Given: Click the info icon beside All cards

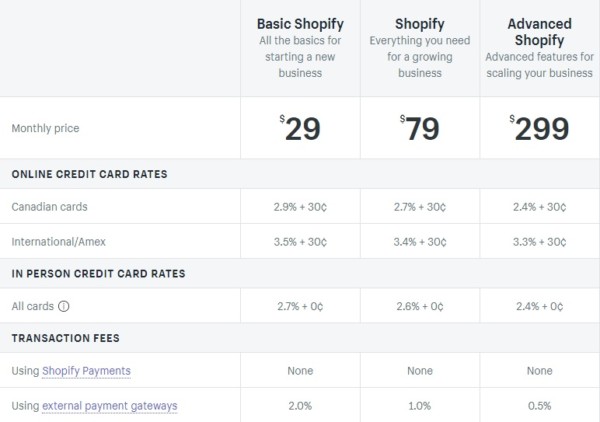Looking at the screenshot, I should tap(64, 306).
